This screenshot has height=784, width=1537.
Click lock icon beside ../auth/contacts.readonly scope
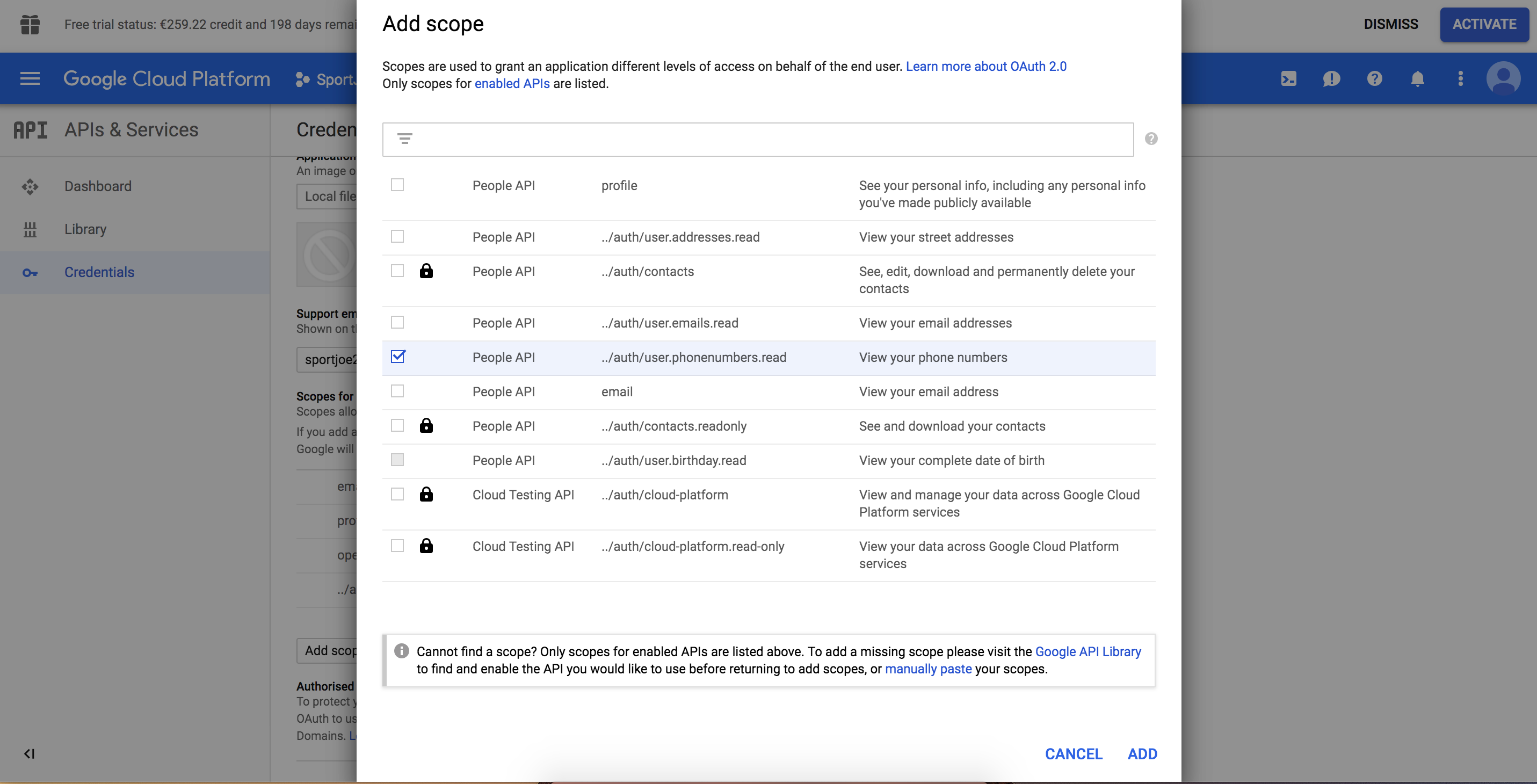pyautogui.click(x=426, y=425)
